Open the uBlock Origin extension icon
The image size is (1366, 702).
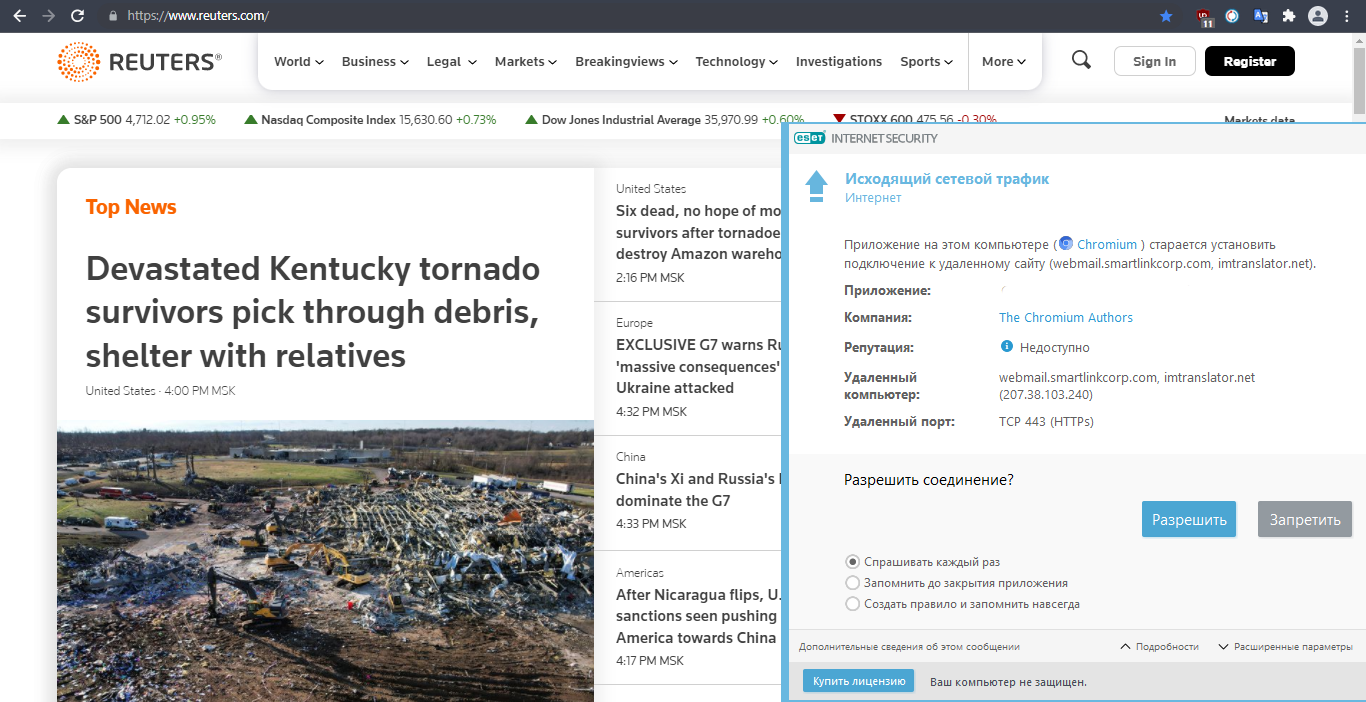point(1205,16)
